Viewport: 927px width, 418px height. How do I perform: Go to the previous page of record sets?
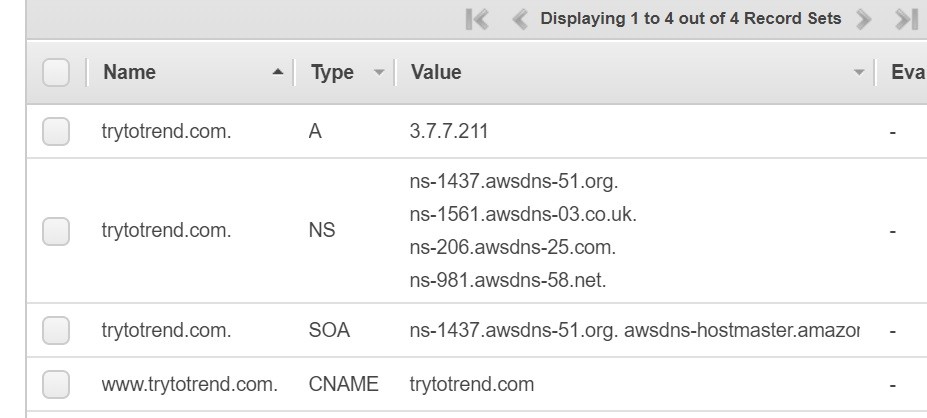519,19
